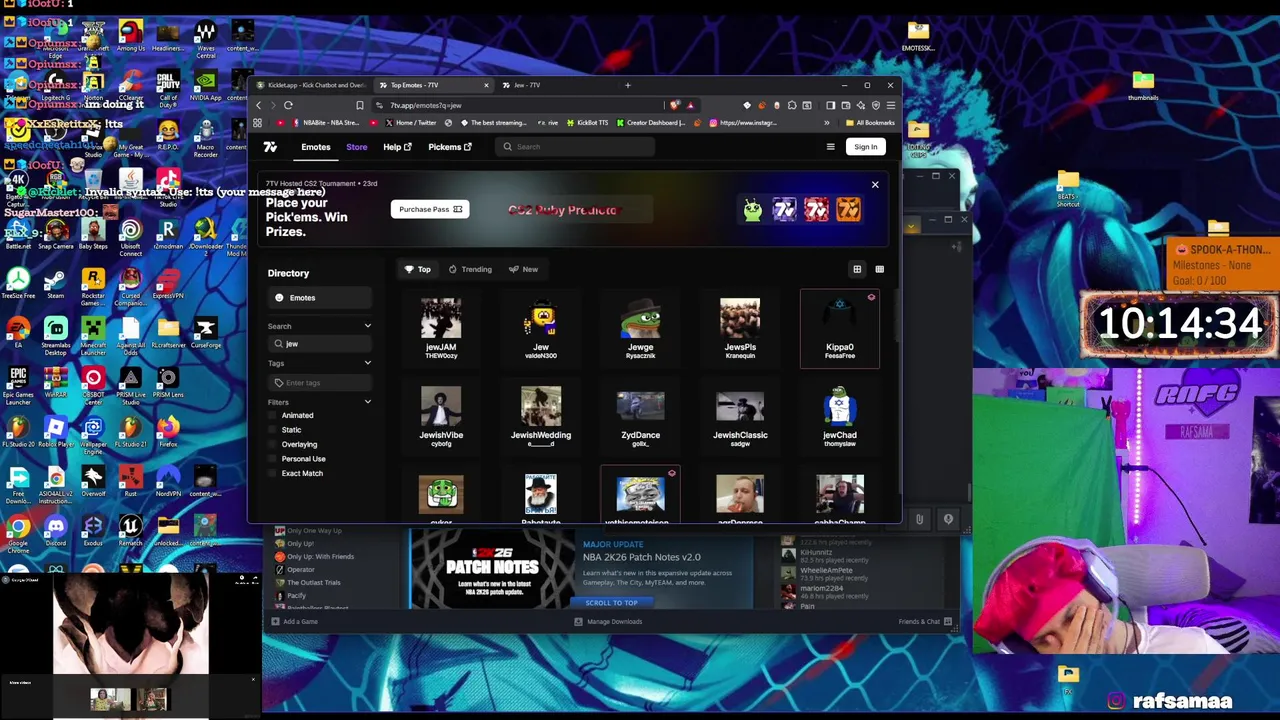Select the Trending emotes tab
This screenshot has height=720, width=1280.
click(x=470, y=269)
